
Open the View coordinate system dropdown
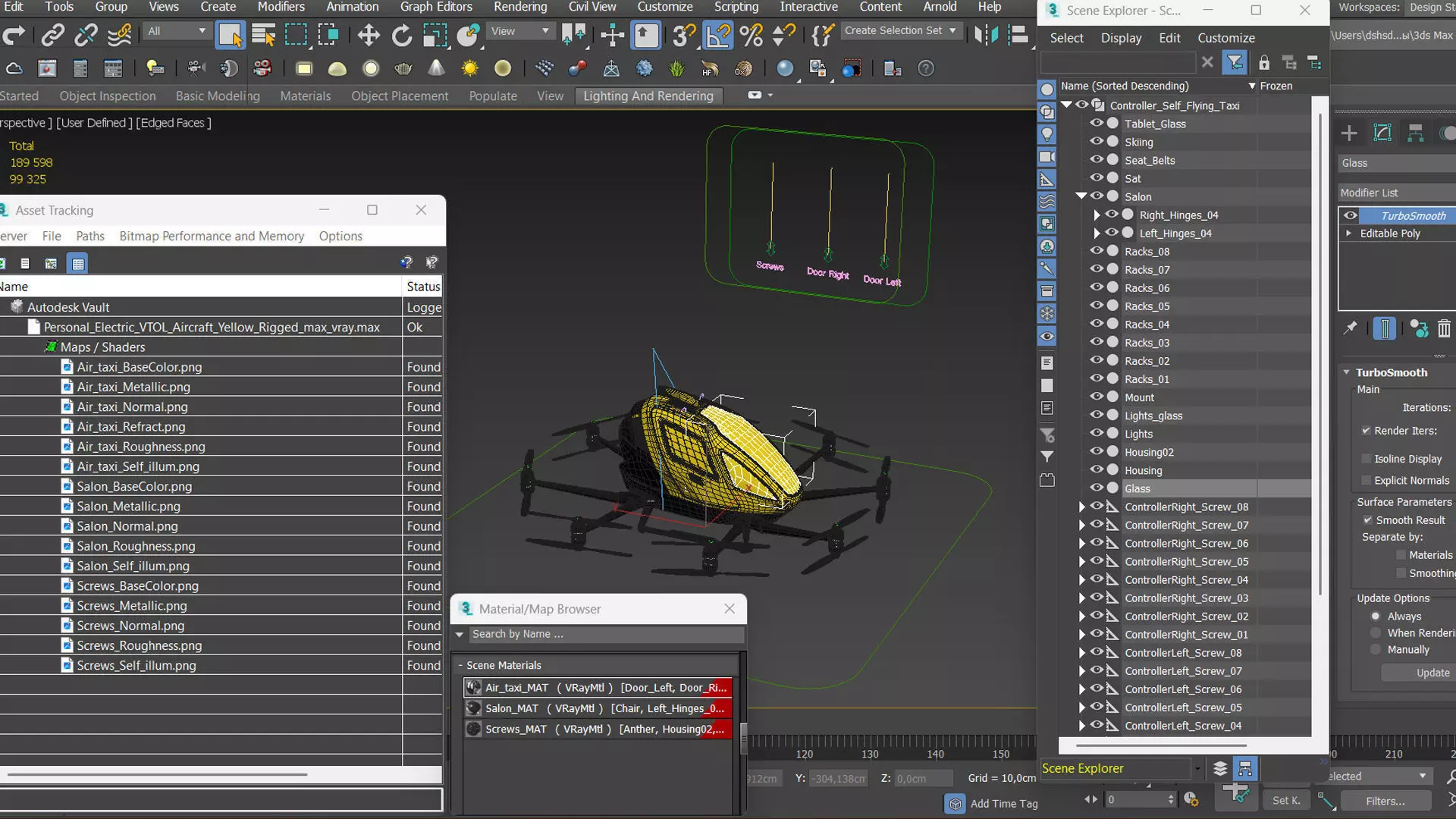(519, 31)
